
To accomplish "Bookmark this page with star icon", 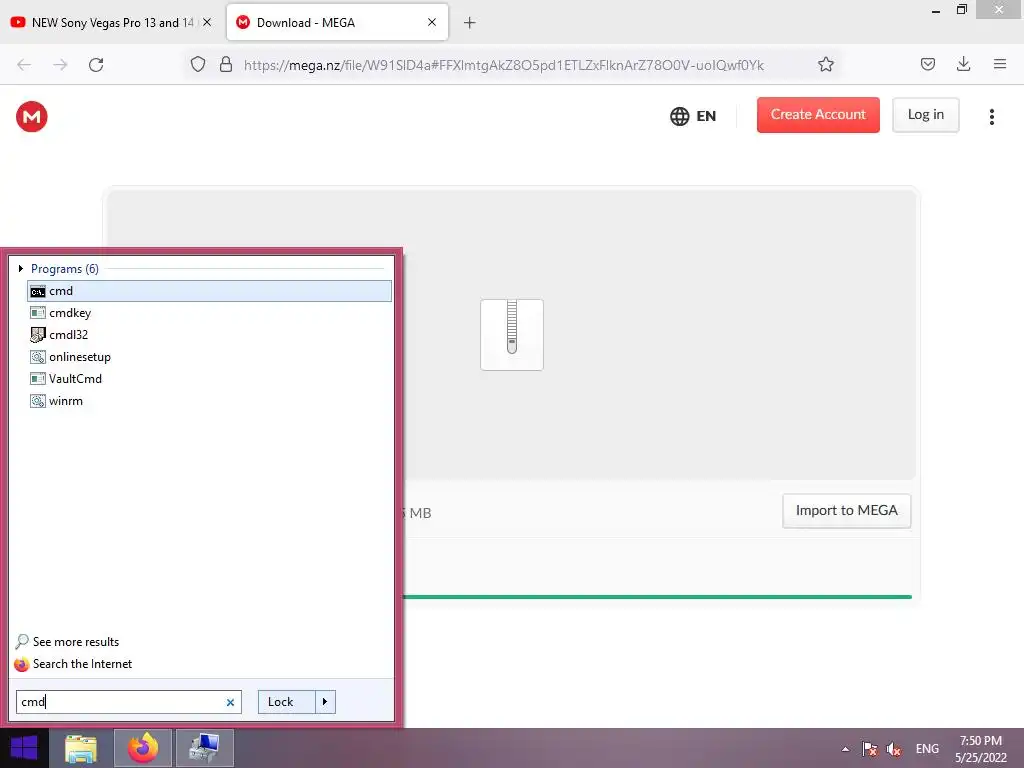I will pyautogui.click(x=825, y=65).
